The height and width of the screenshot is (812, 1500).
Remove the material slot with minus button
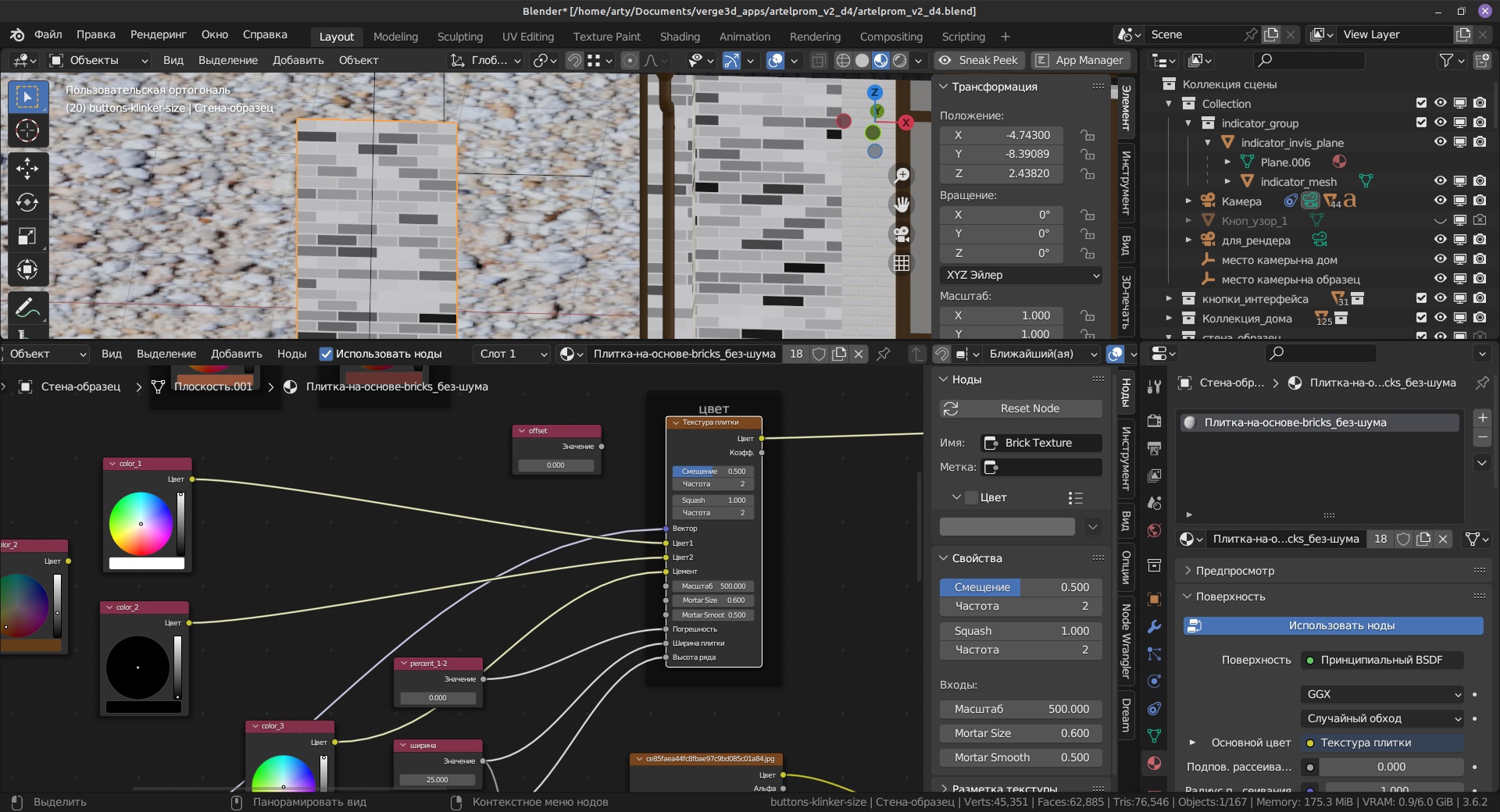pos(1482,437)
